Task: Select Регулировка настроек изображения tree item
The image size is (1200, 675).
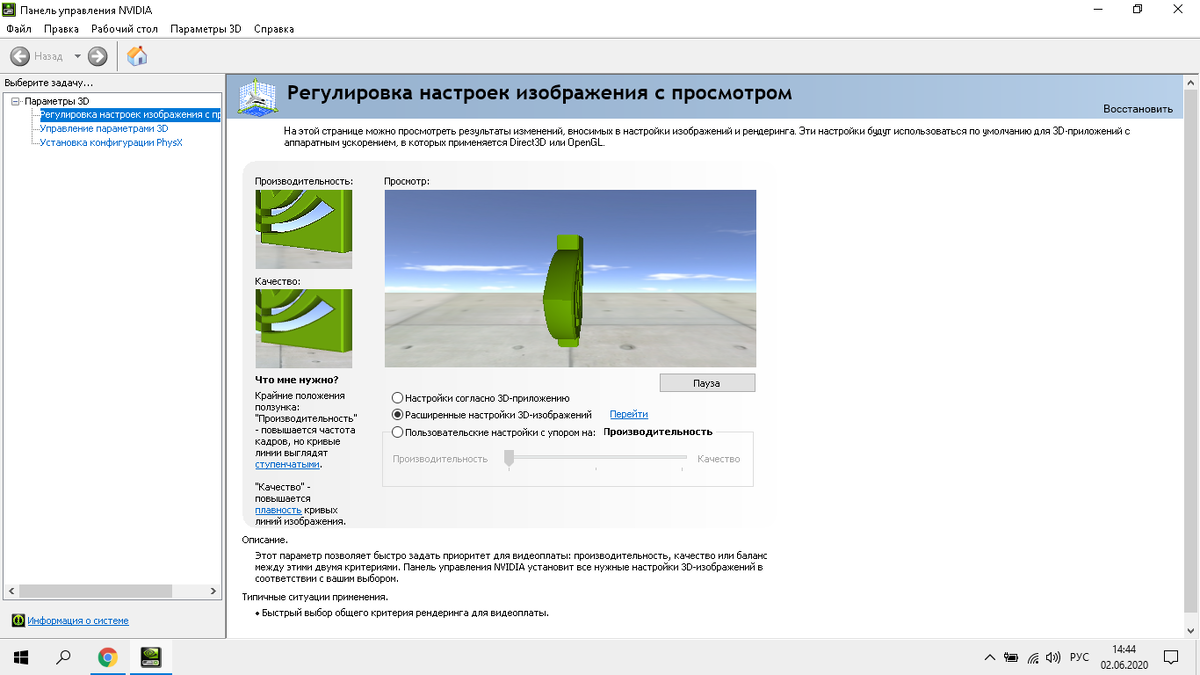Action: (x=130, y=115)
